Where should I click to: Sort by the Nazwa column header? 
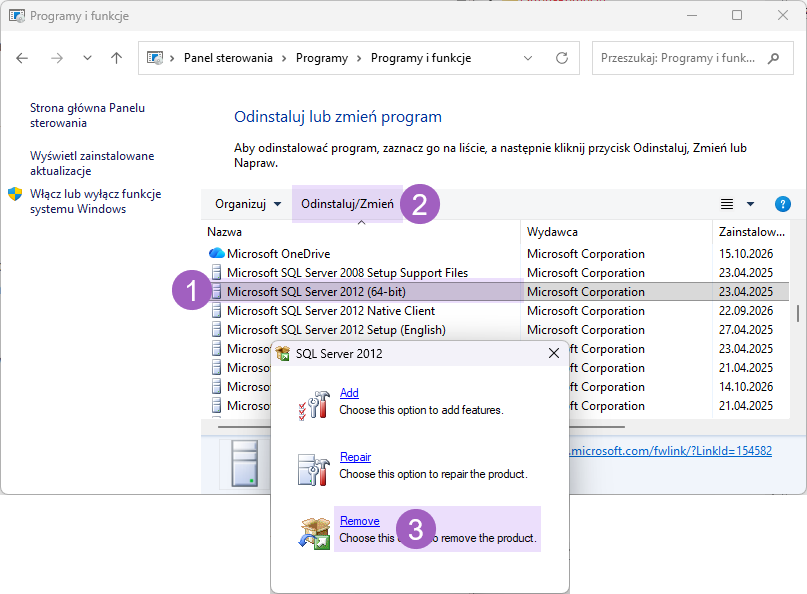tap(224, 232)
